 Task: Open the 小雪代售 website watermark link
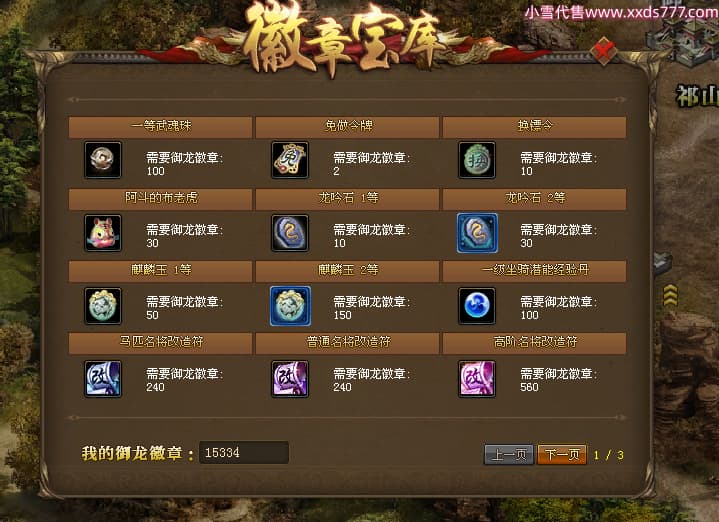pos(621,12)
